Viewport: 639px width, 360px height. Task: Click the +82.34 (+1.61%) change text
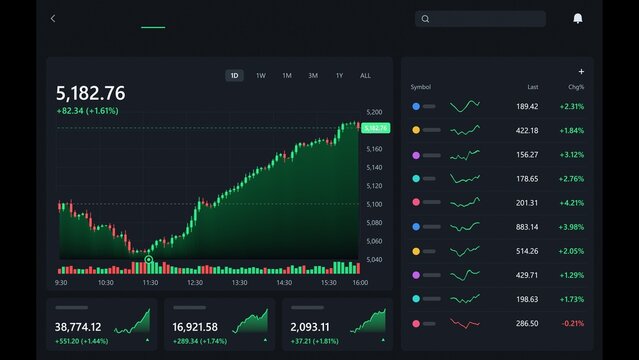pos(88,111)
